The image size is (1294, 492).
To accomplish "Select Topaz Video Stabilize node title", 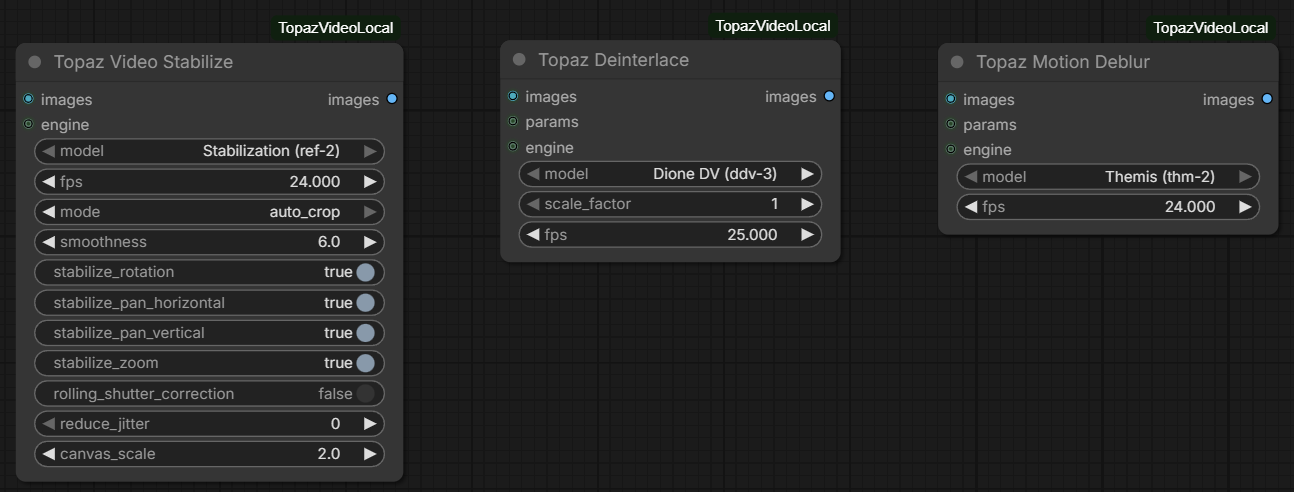I will [x=143, y=62].
